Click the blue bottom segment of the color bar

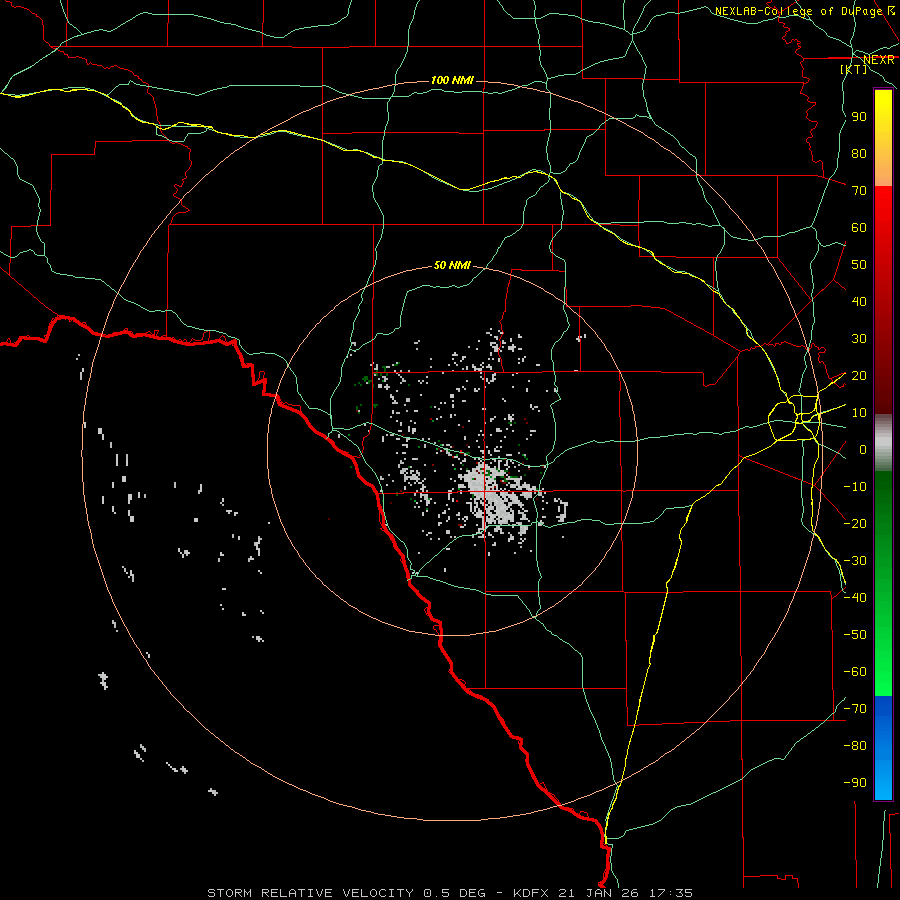[x=883, y=748]
